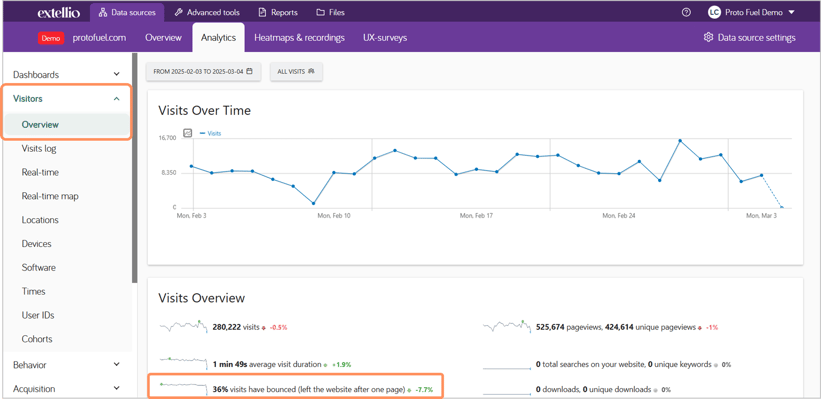
Task: Click the sparkline beside 280,222 visits
Action: click(x=184, y=326)
